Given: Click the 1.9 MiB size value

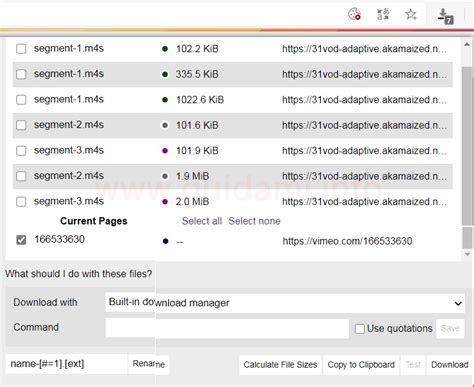Looking at the screenshot, I should (x=192, y=176).
